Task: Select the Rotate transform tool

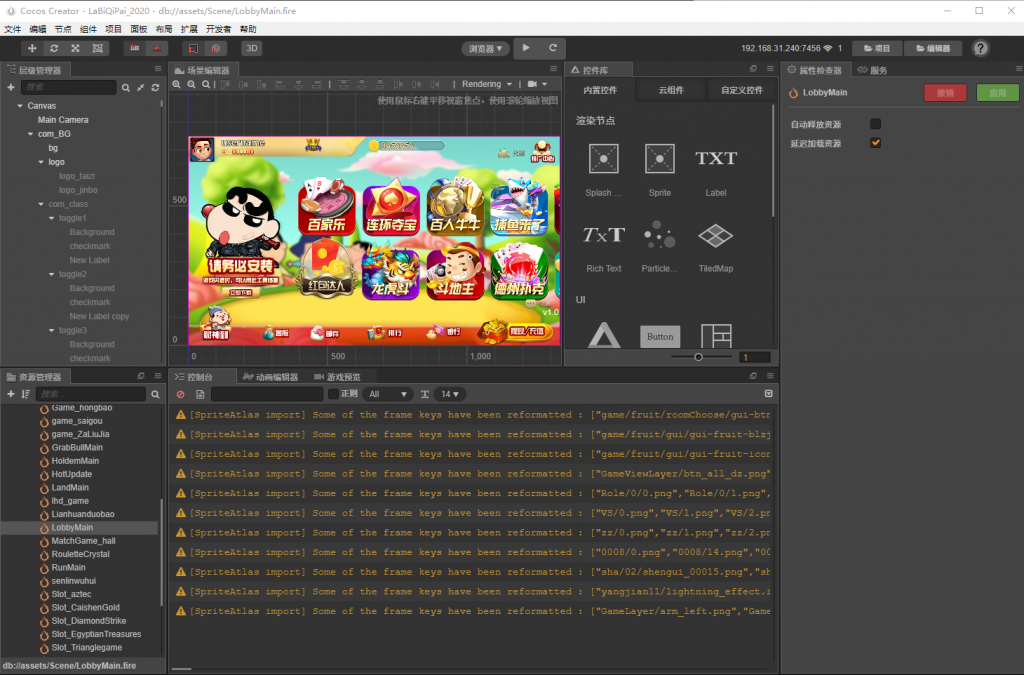Action: pos(54,48)
